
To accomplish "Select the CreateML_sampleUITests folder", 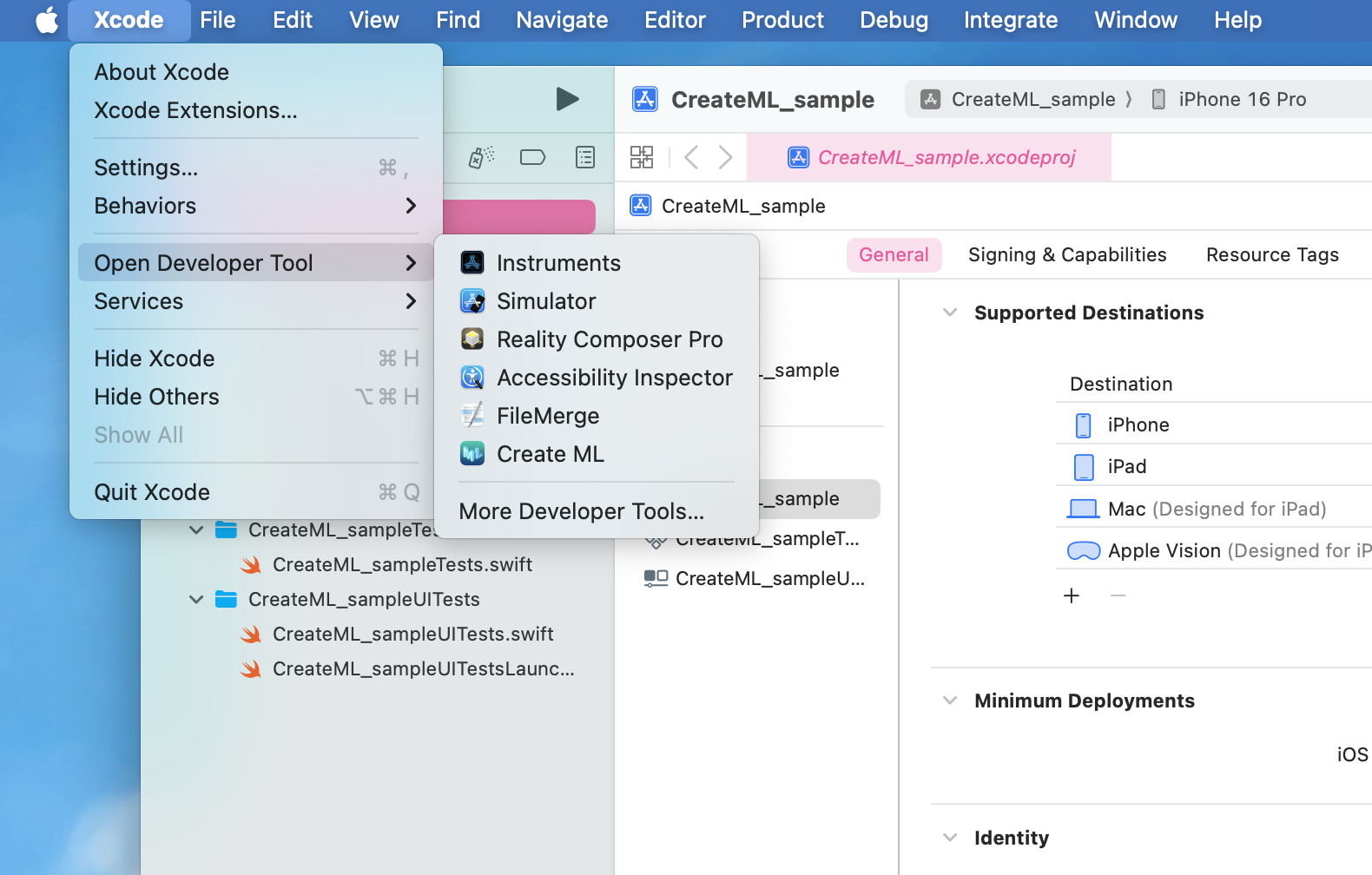I will 364,600.
